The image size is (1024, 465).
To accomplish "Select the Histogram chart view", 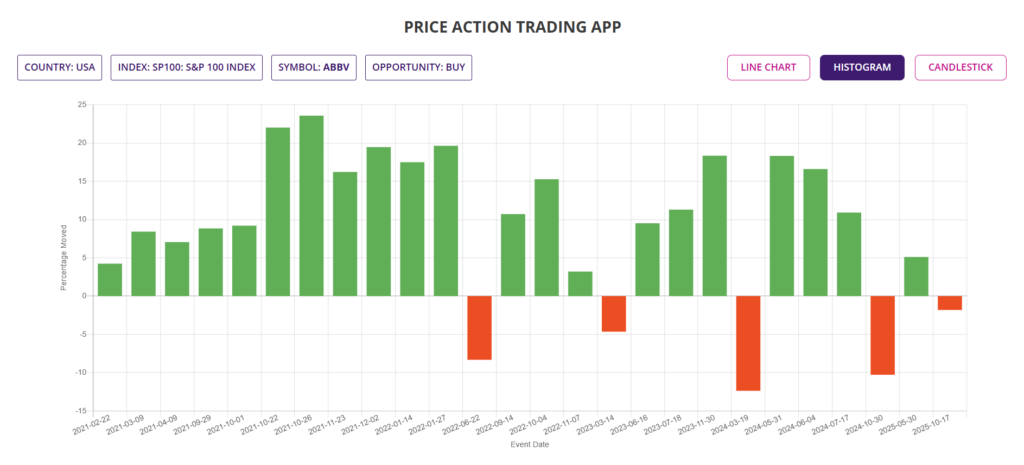I will (x=861, y=68).
